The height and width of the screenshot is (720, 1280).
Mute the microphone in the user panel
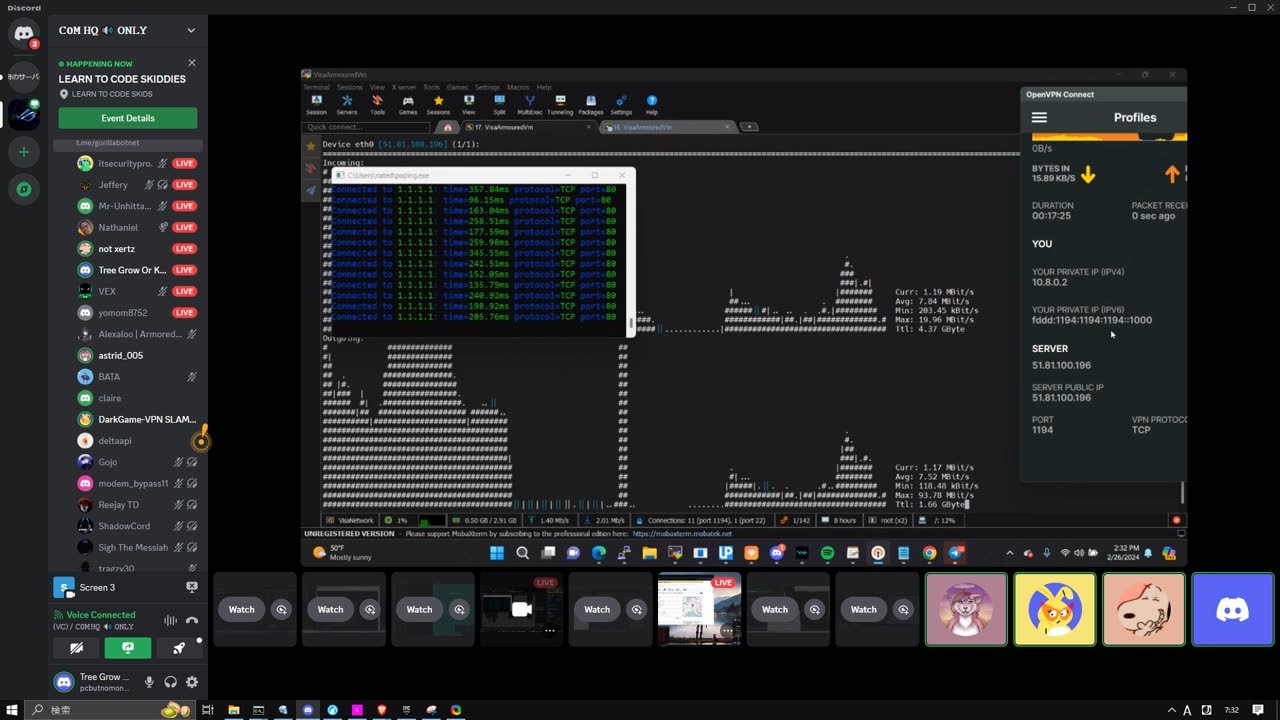click(x=149, y=682)
